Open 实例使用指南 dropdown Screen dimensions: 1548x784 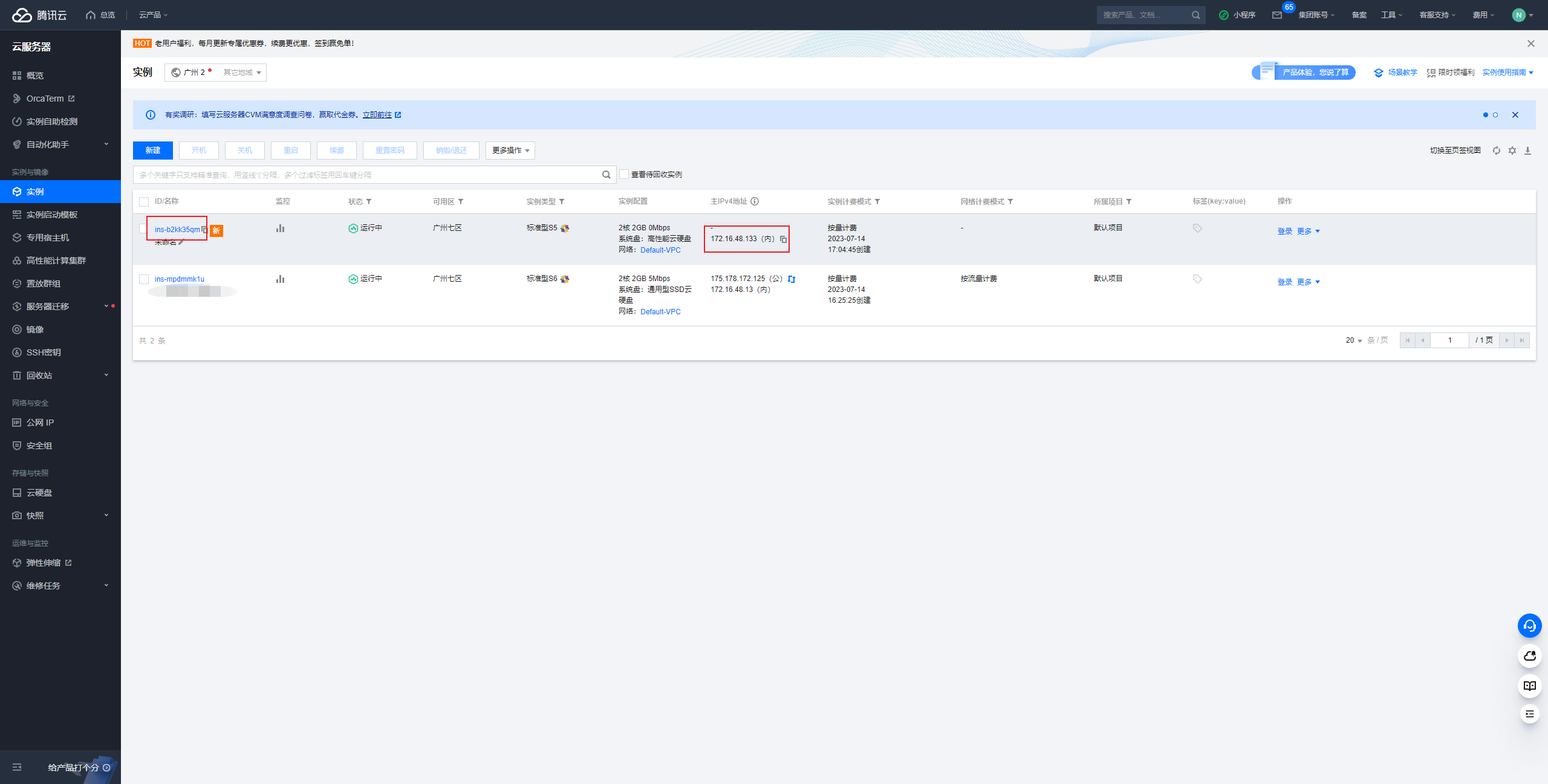click(x=1508, y=73)
